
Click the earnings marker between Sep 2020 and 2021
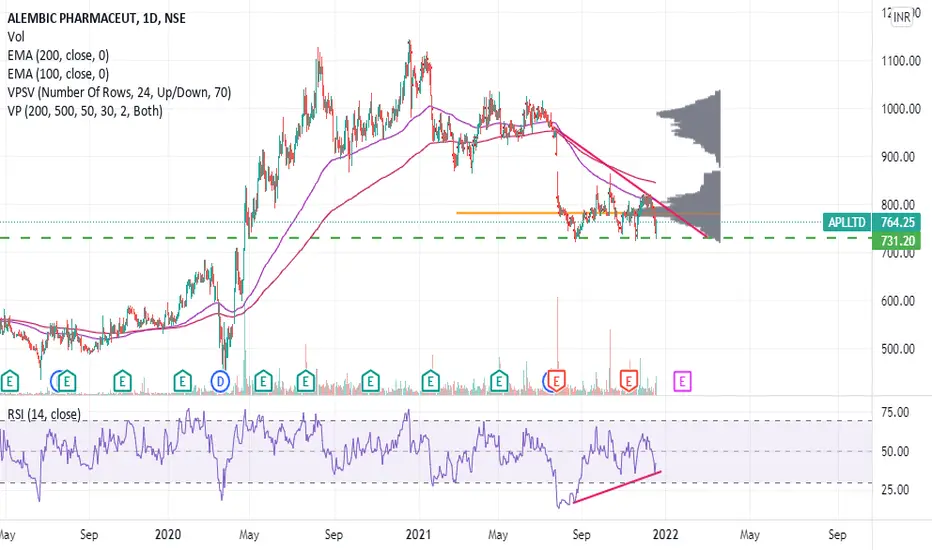coord(370,381)
